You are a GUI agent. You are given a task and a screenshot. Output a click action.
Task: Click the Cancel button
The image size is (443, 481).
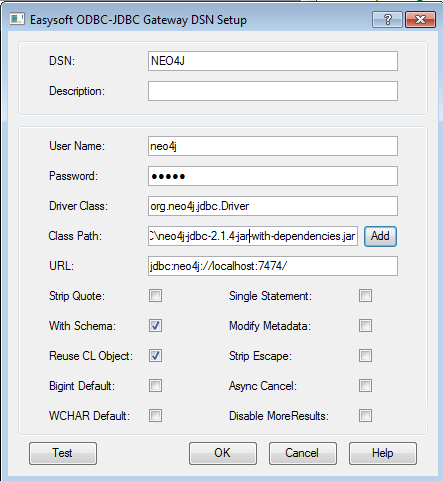pyautogui.click(x=303, y=453)
